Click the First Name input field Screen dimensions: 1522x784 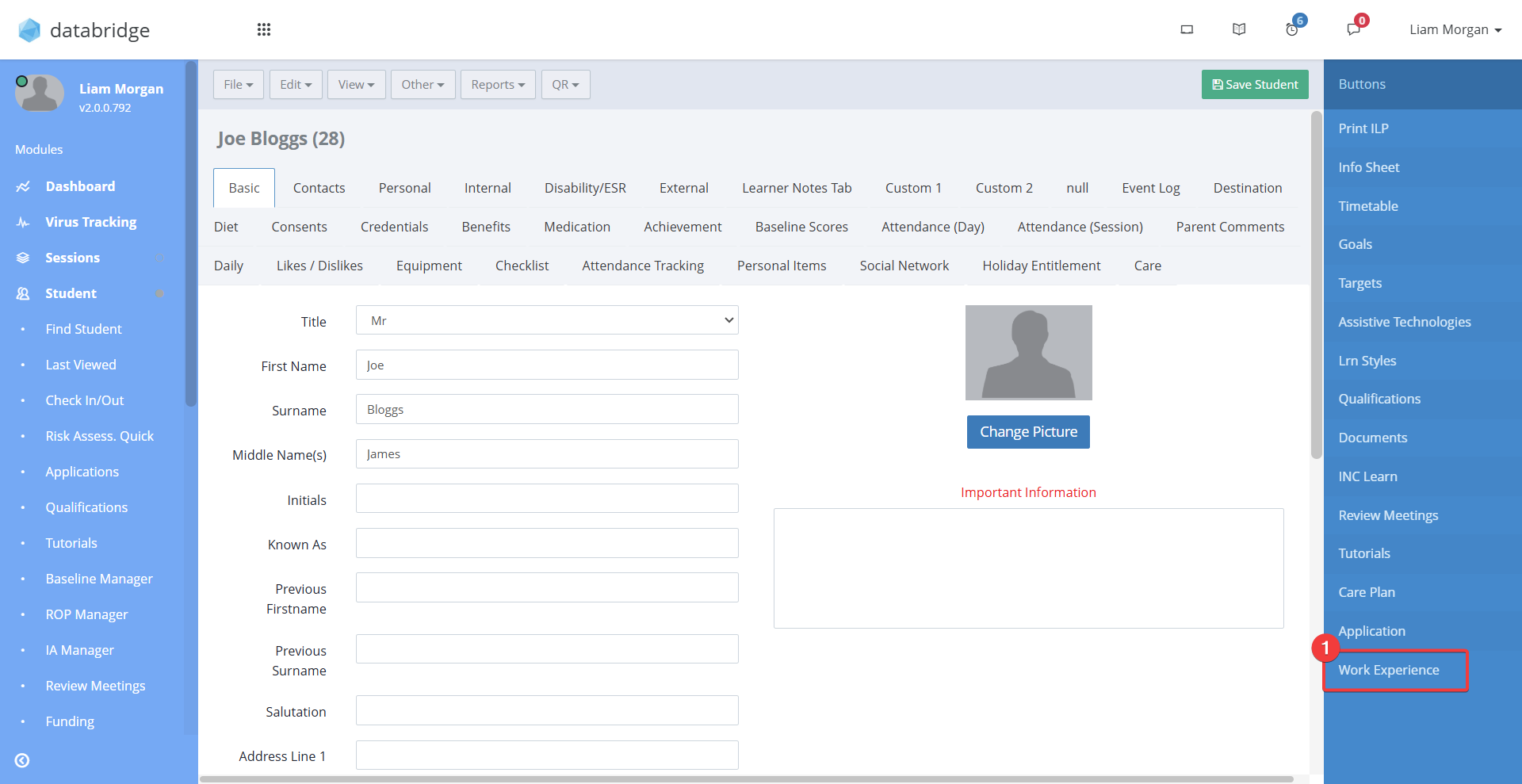547,365
